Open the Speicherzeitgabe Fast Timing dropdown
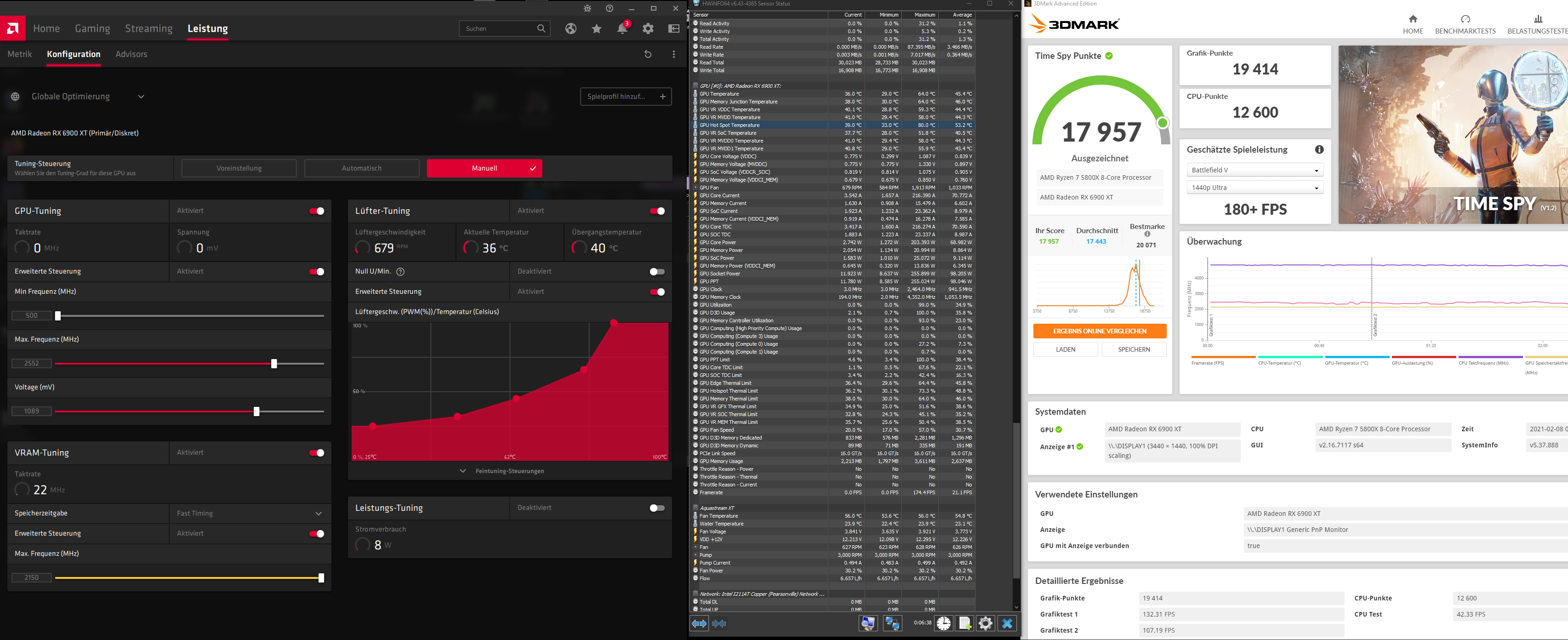The width and height of the screenshot is (1568, 640). [250, 514]
